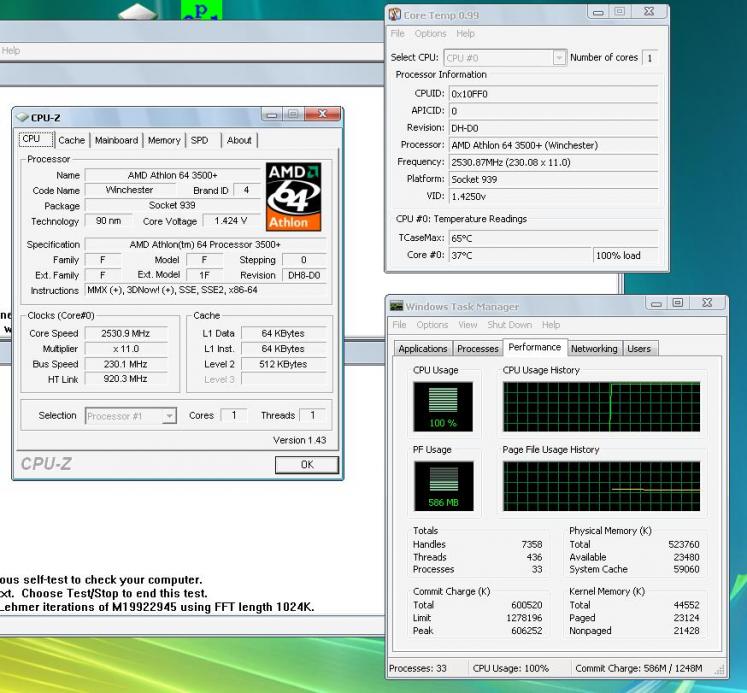Maximize the Windows Task Manager window

pyautogui.click(x=678, y=303)
